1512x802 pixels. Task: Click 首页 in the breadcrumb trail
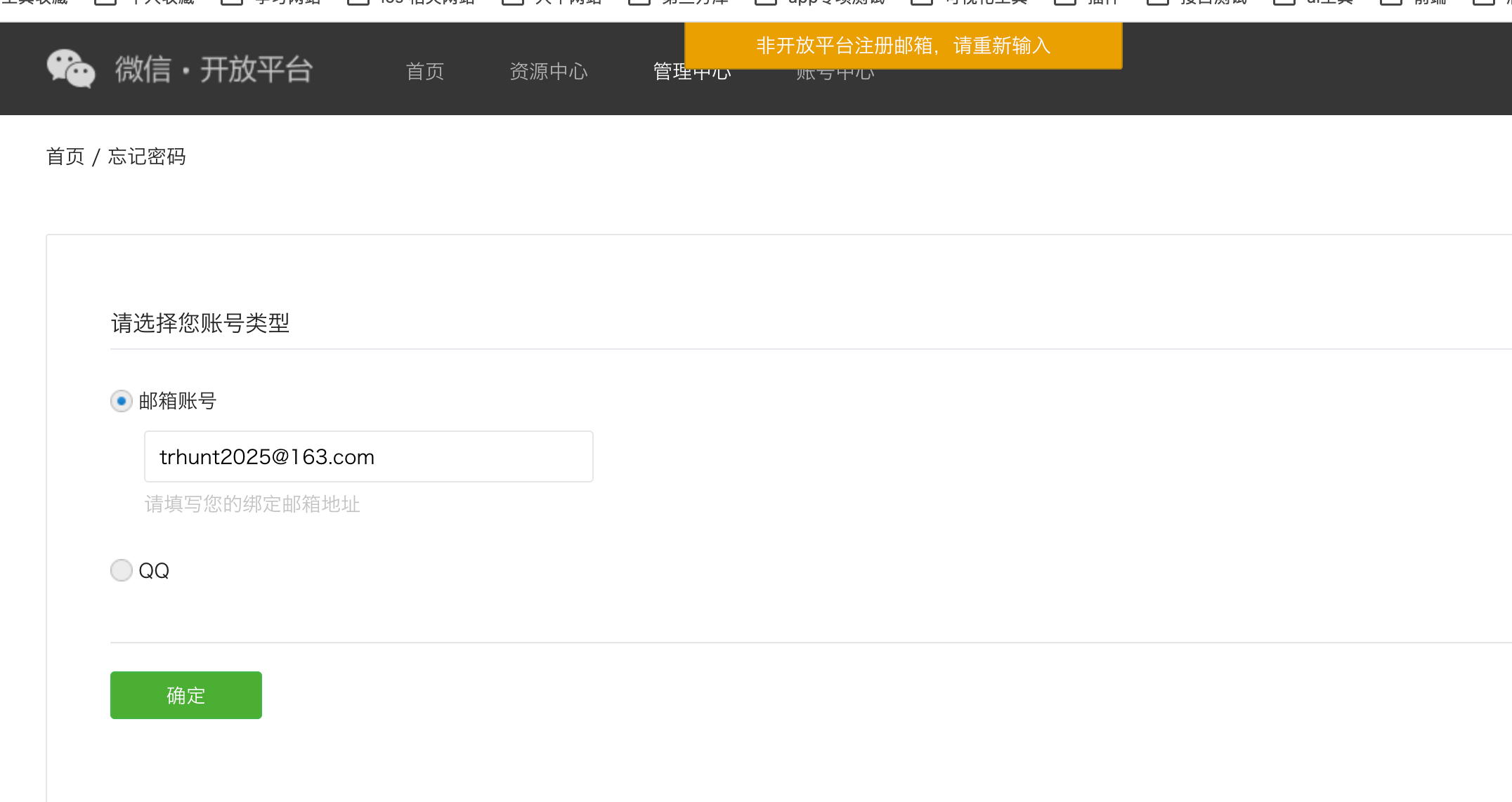pyautogui.click(x=65, y=157)
